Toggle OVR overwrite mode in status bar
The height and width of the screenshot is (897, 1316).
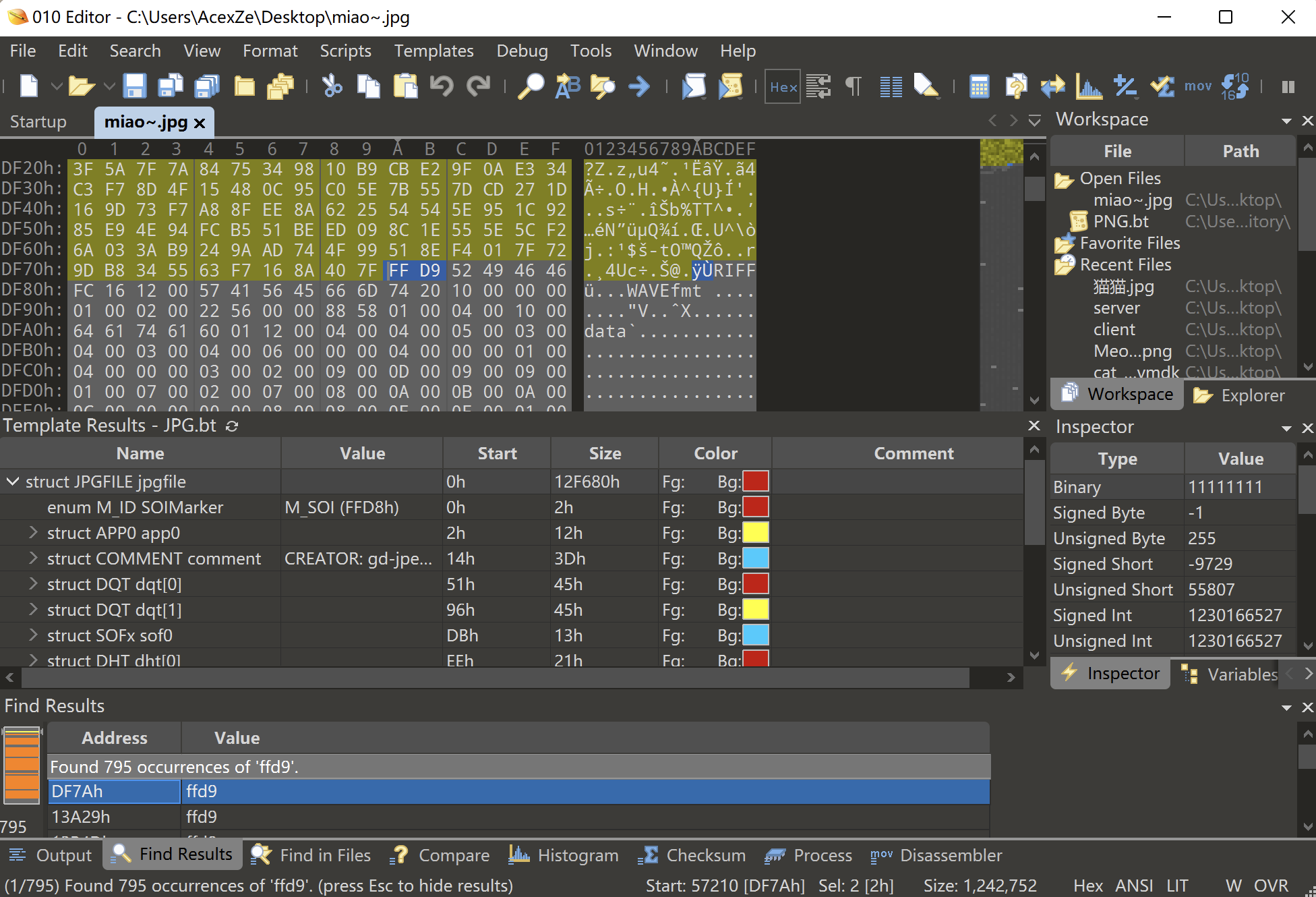click(x=1271, y=886)
